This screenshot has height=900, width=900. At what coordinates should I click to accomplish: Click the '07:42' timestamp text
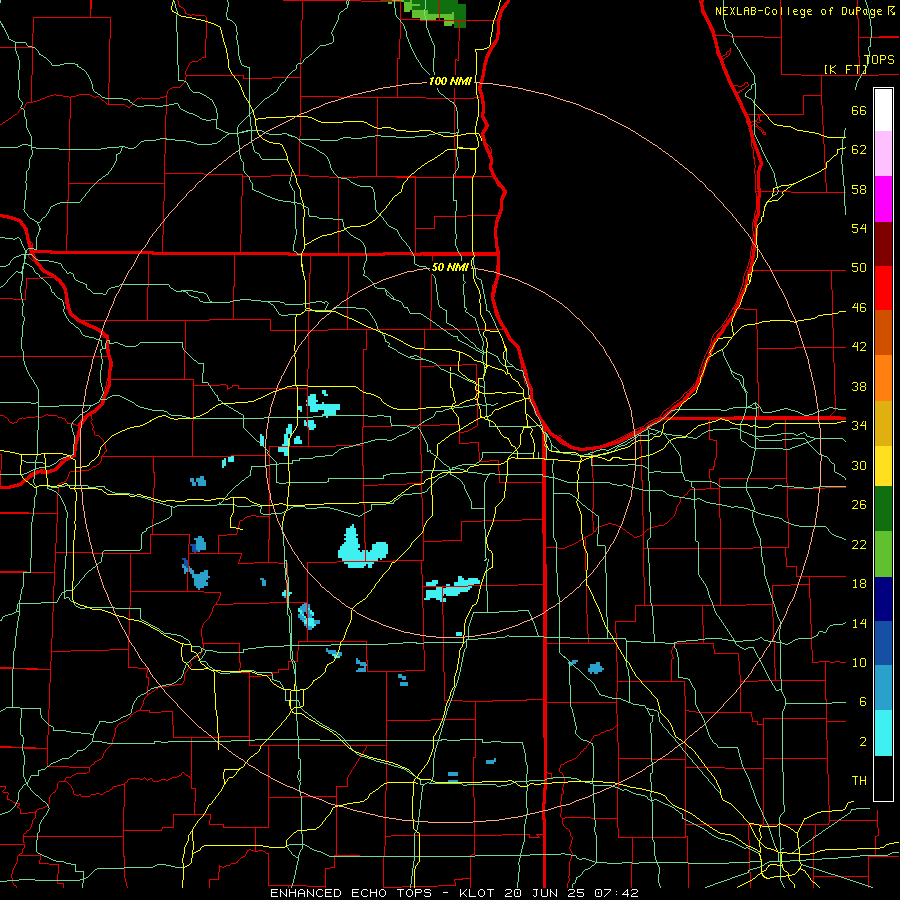click(x=616, y=893)
